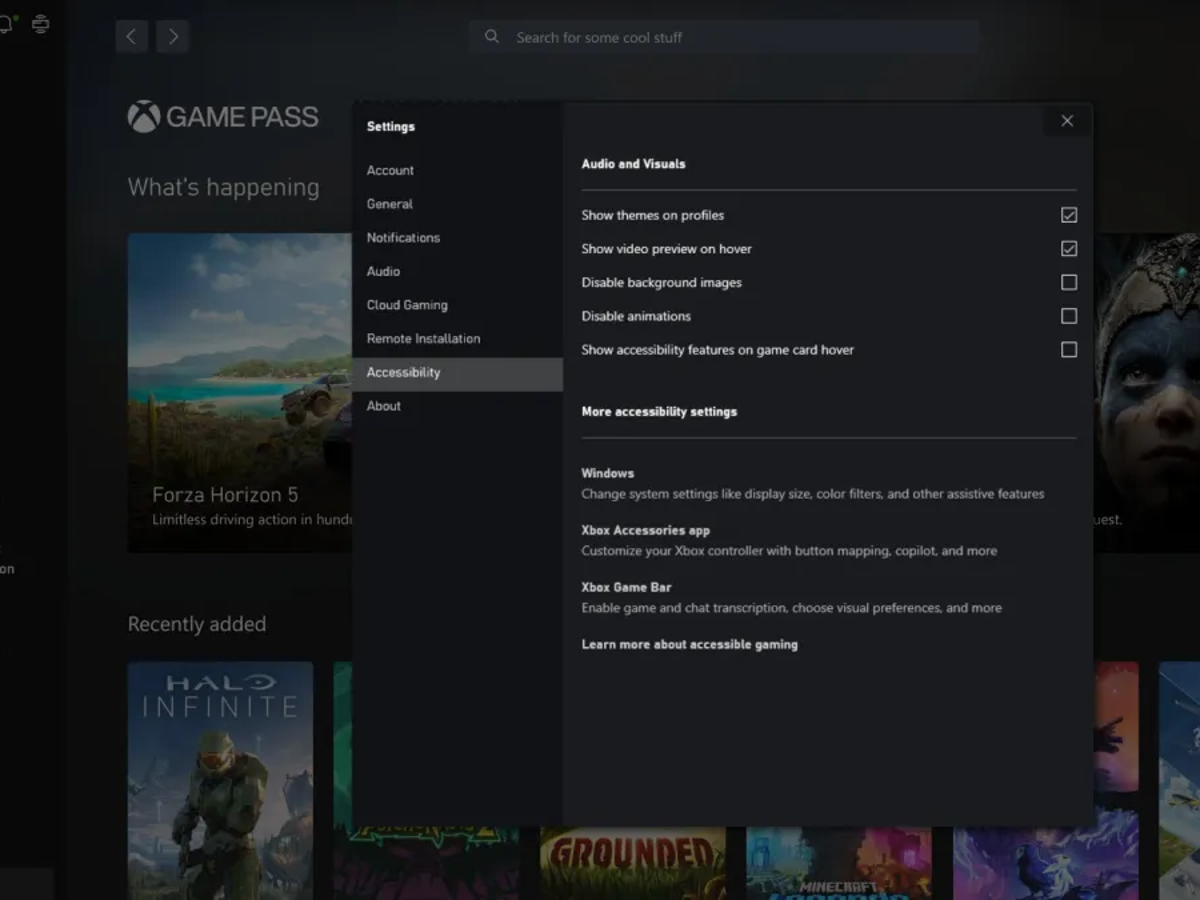Open the notifications bell icon
Image resolution: width=1200 pixels, height=900 pixels.
(x=8, y=22)
